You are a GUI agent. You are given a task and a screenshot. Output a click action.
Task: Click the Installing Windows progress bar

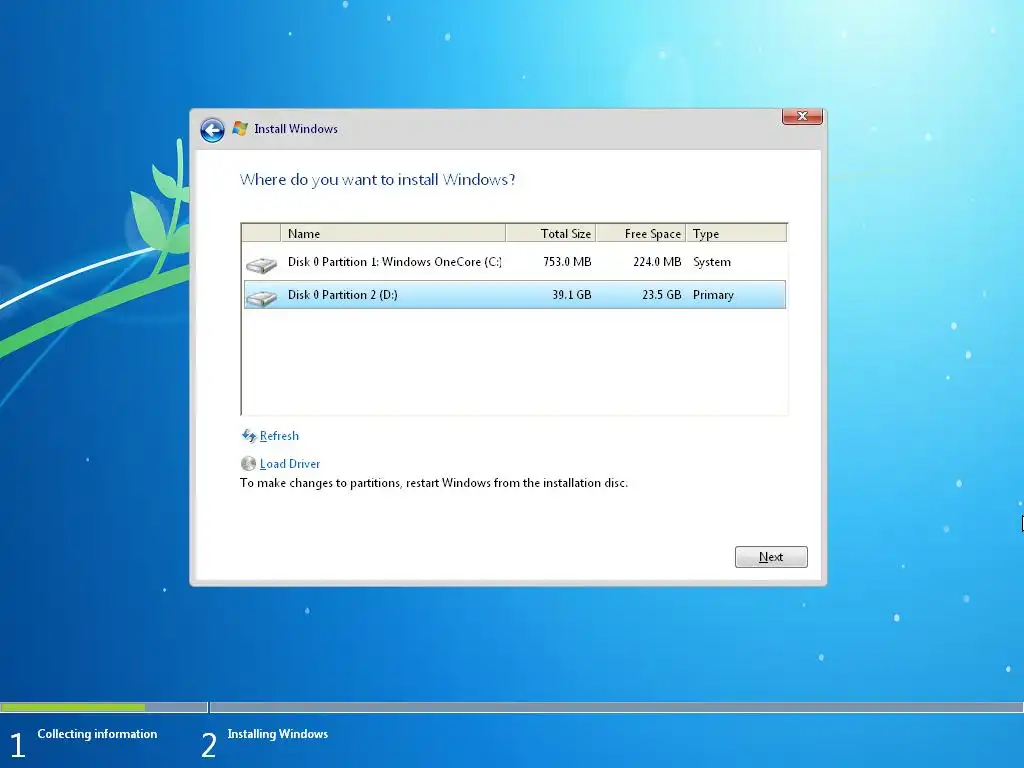pyautogui.click(x=616, y=707)
